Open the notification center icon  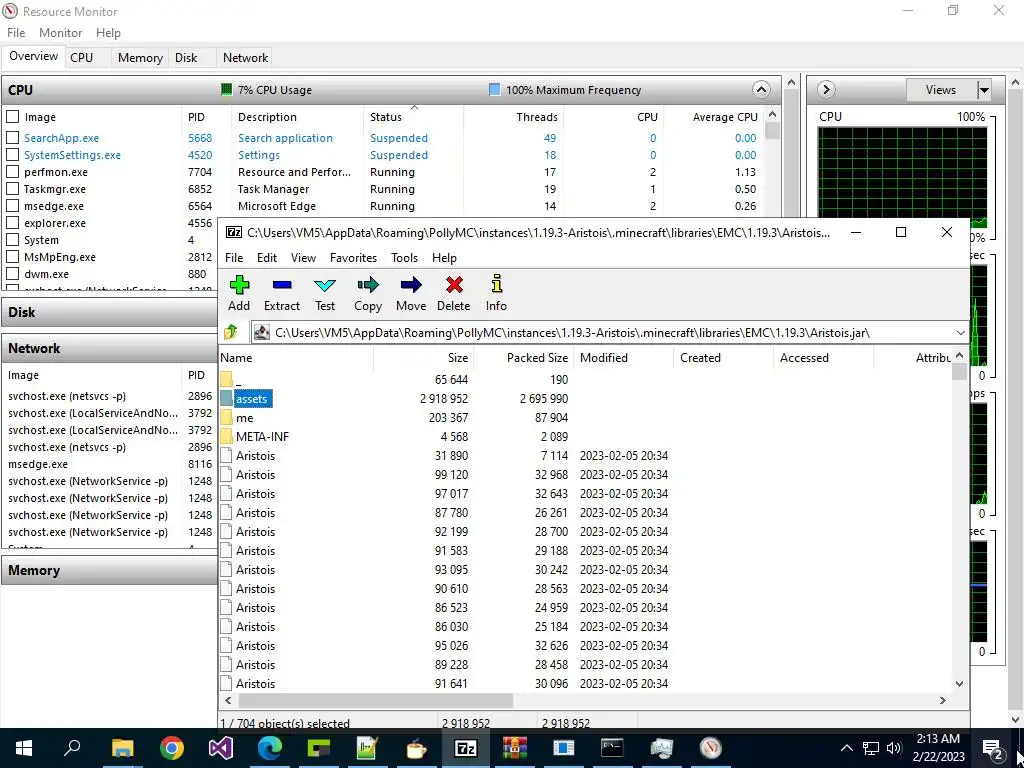992,748
